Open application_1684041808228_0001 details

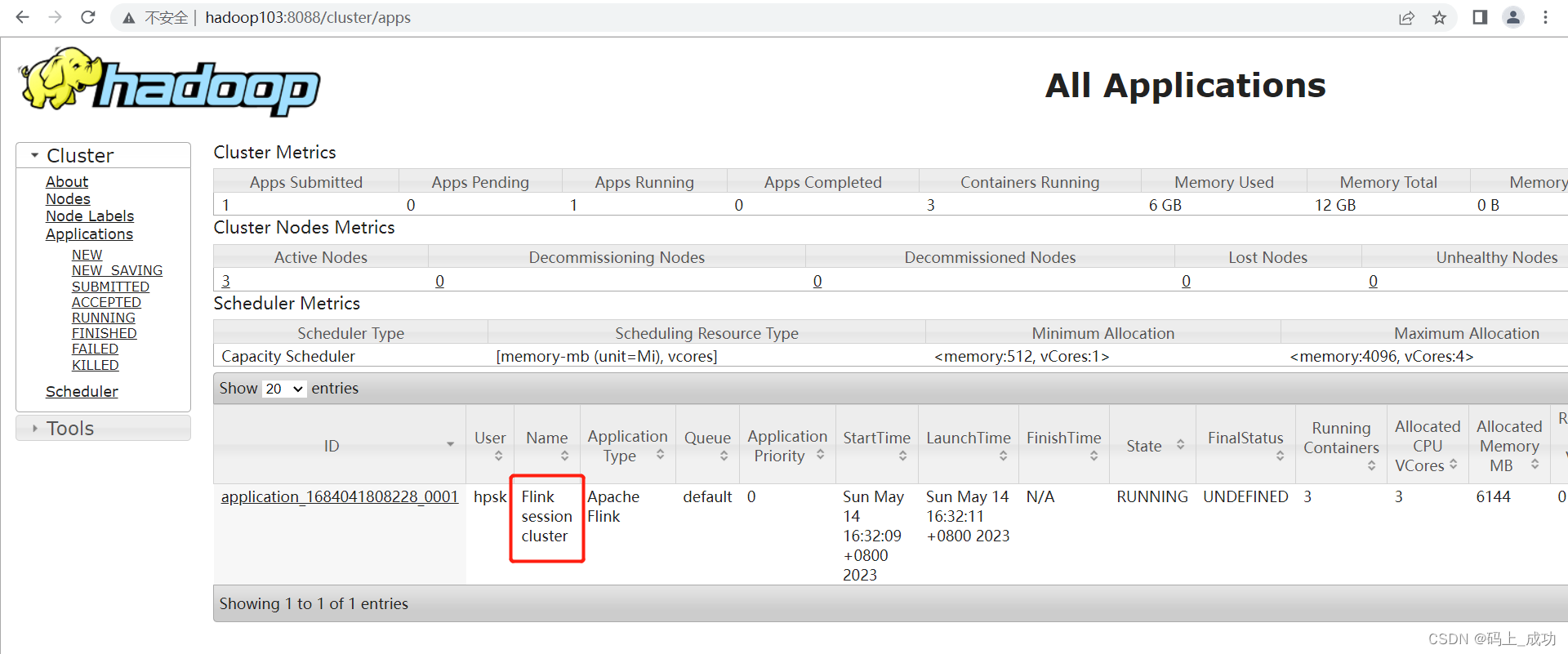click(x=339, y=496)
